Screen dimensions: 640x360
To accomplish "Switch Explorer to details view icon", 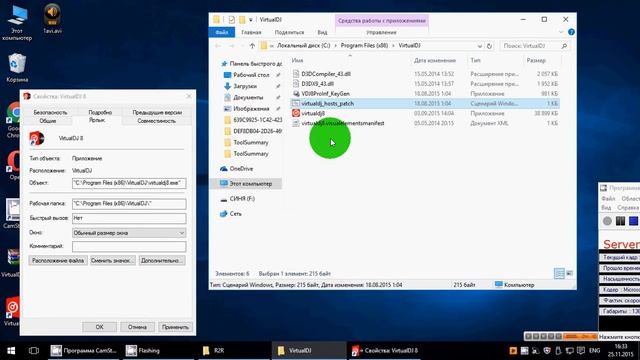I will [559, 273].
